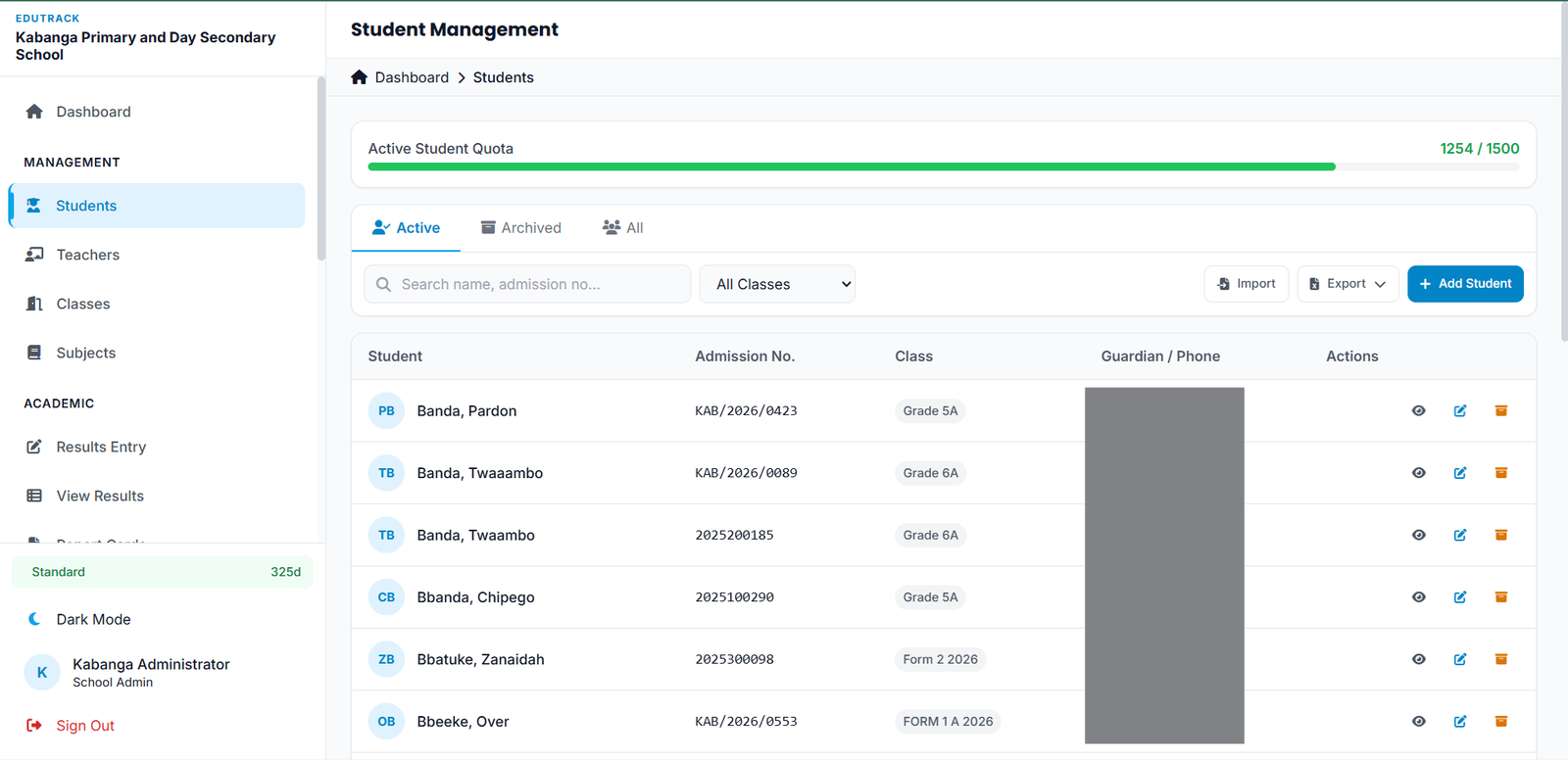Click the Grade 5A badge for Banda, Pardon
The height and width of the screenshot is (760, 1568).
pos(930,410)
